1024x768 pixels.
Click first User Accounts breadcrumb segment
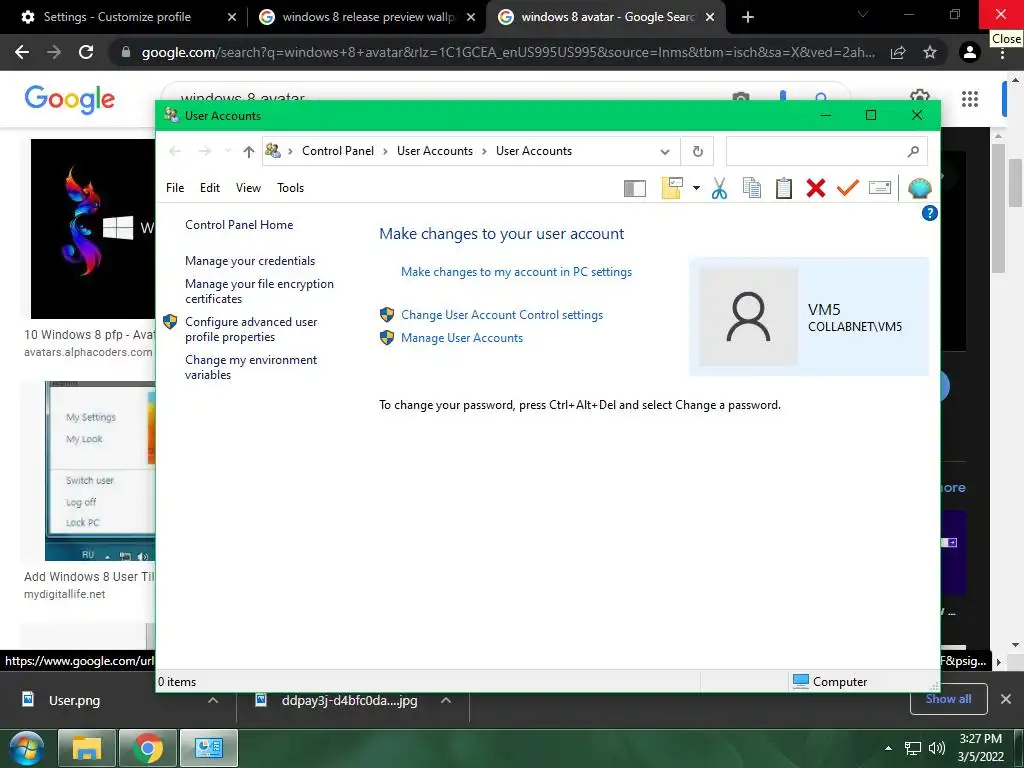(x=435, y=151)
